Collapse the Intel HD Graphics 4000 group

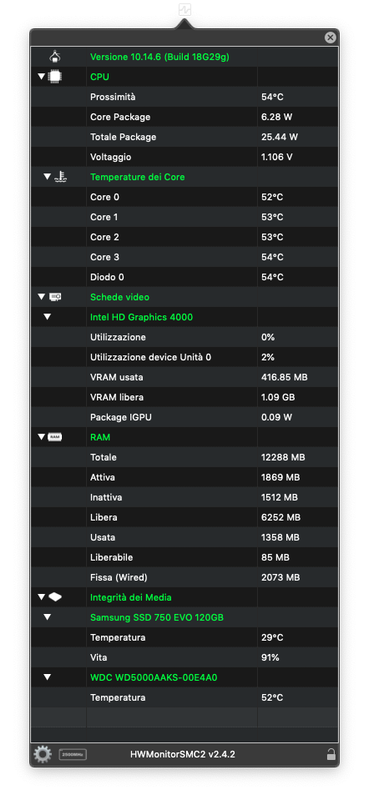tap(47, 317)
